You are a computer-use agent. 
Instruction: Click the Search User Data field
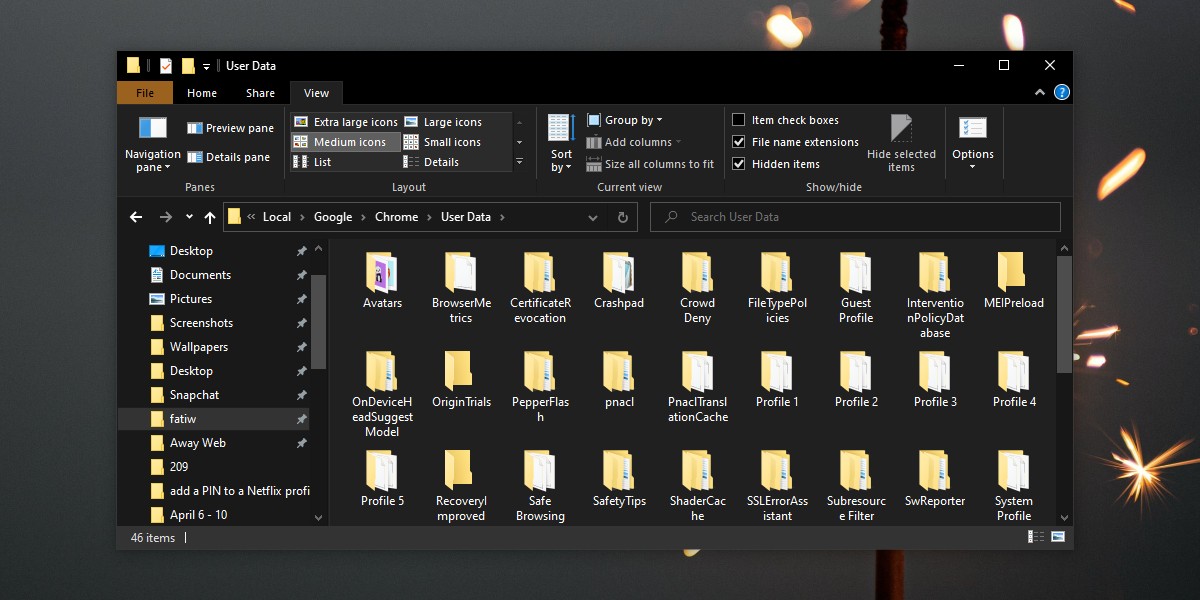click(855, 217)
